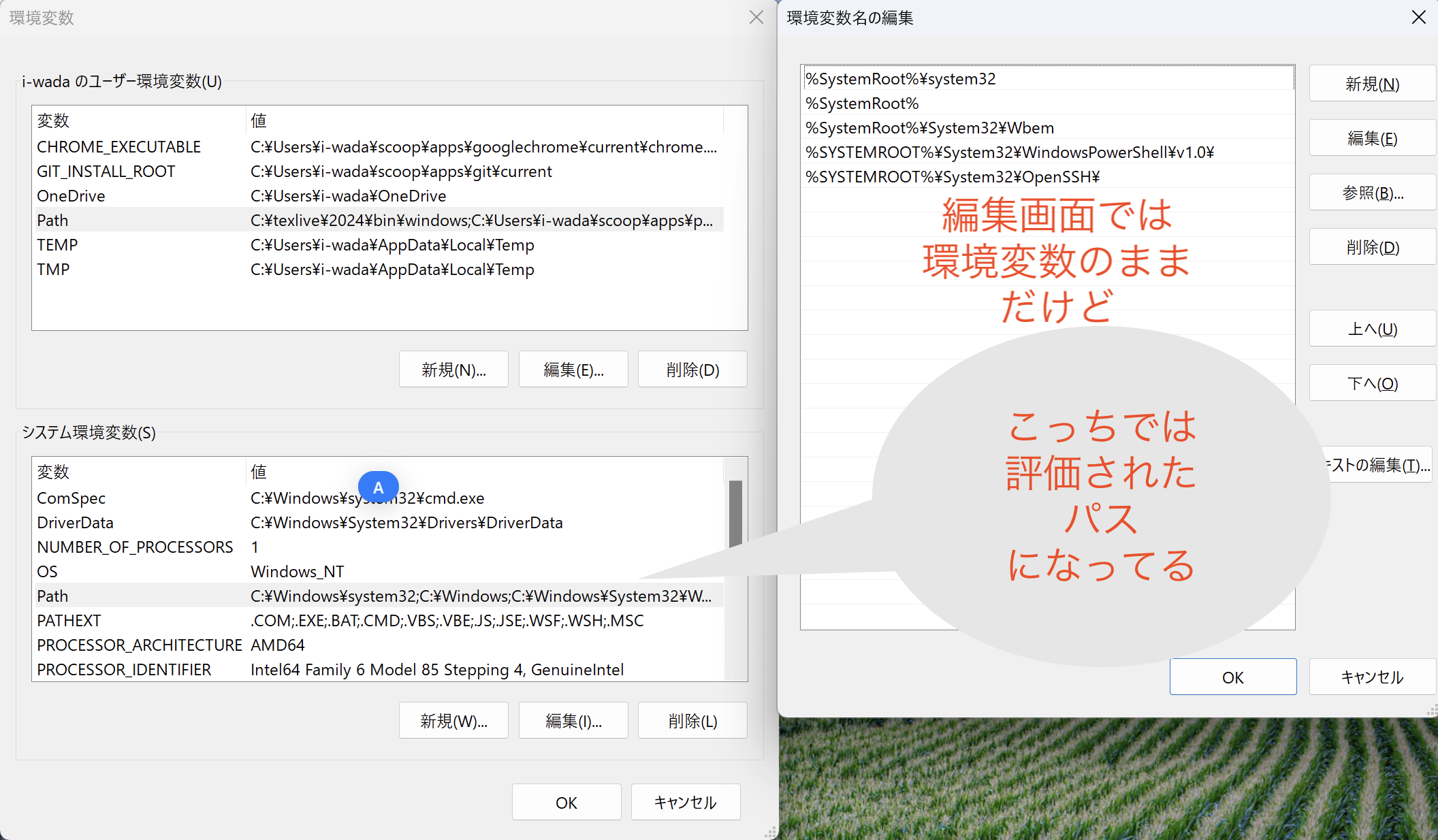The height and width of the screenshot is (840, 1438).
Task: Click the texlive Path value cell
Action: [482, 220]
